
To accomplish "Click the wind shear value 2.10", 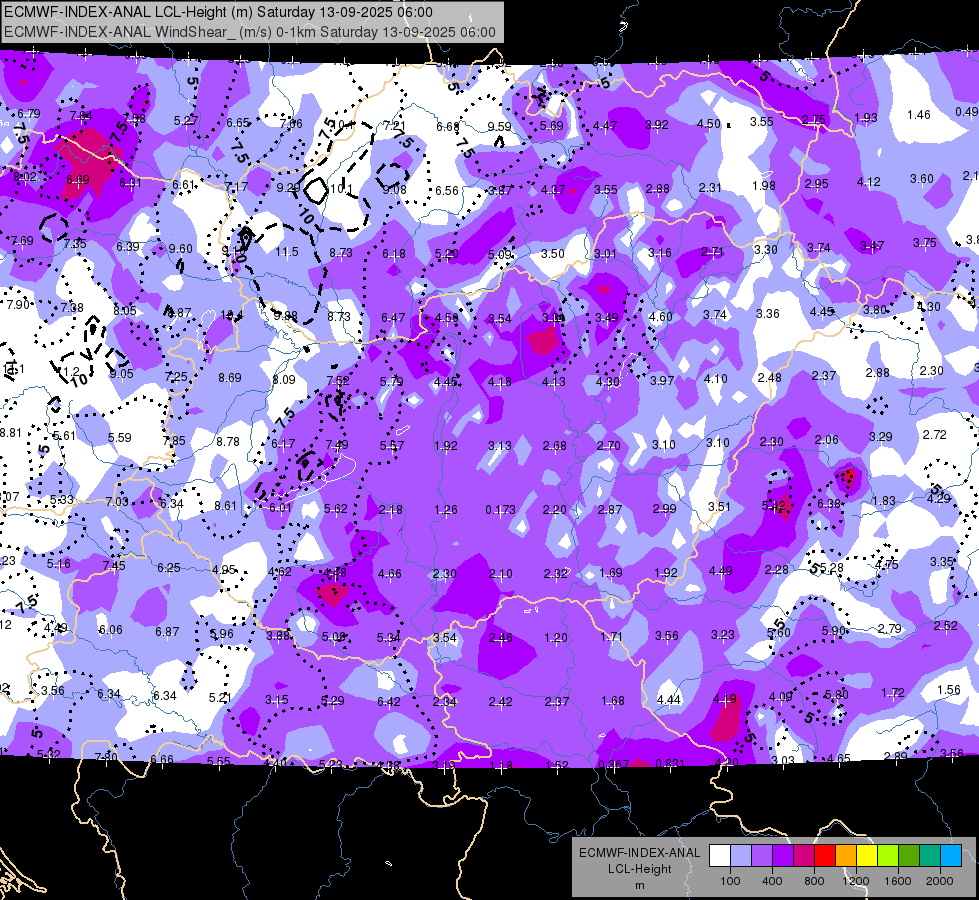I will pos(500,573).
